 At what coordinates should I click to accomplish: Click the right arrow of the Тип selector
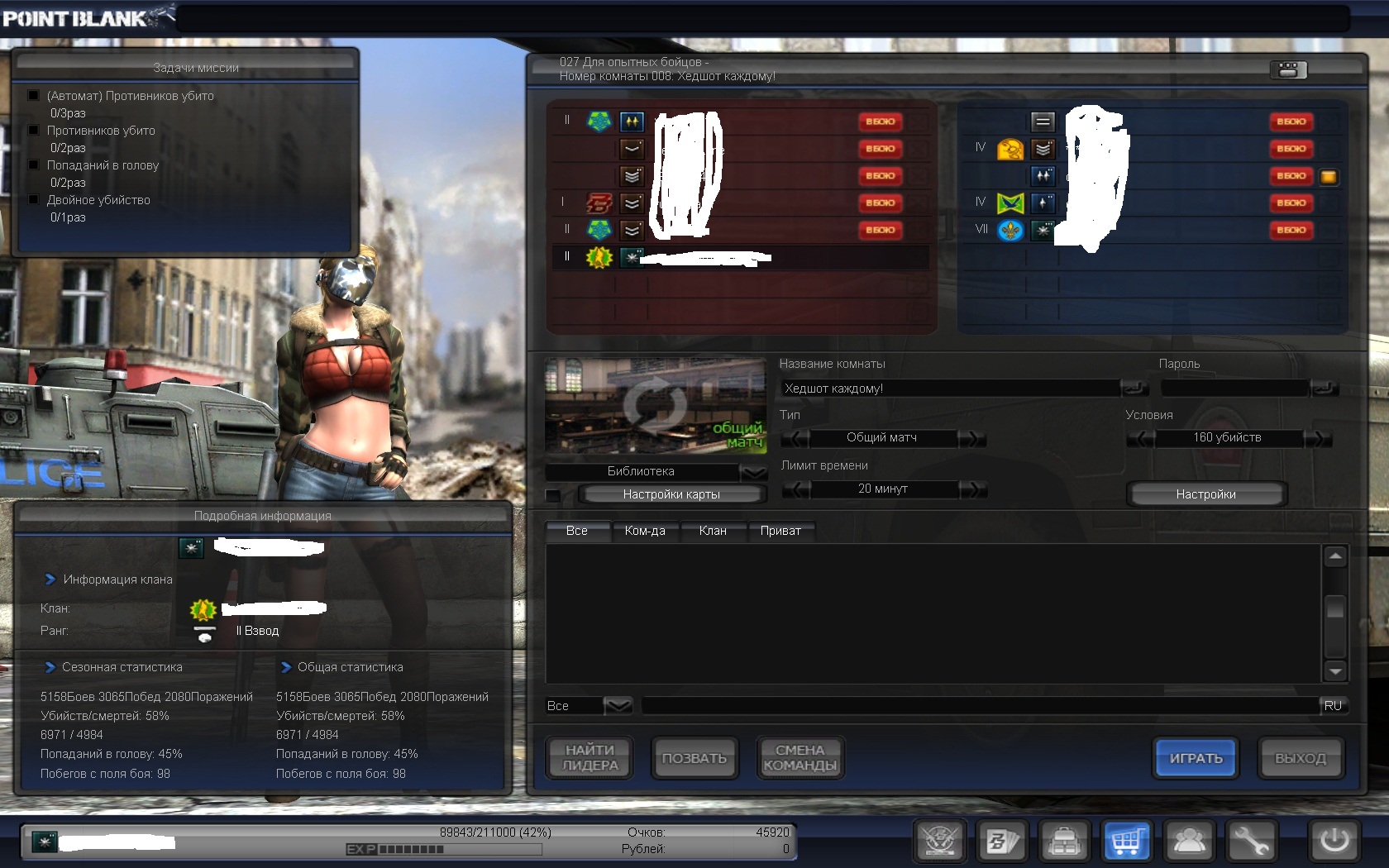click(973, 438)
